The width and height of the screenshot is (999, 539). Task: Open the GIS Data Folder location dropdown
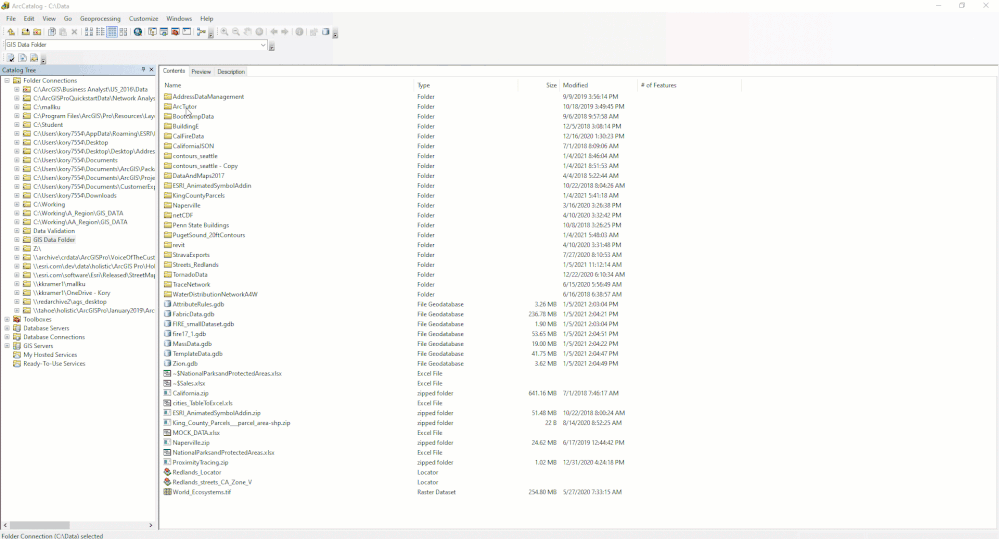(263, 45)
